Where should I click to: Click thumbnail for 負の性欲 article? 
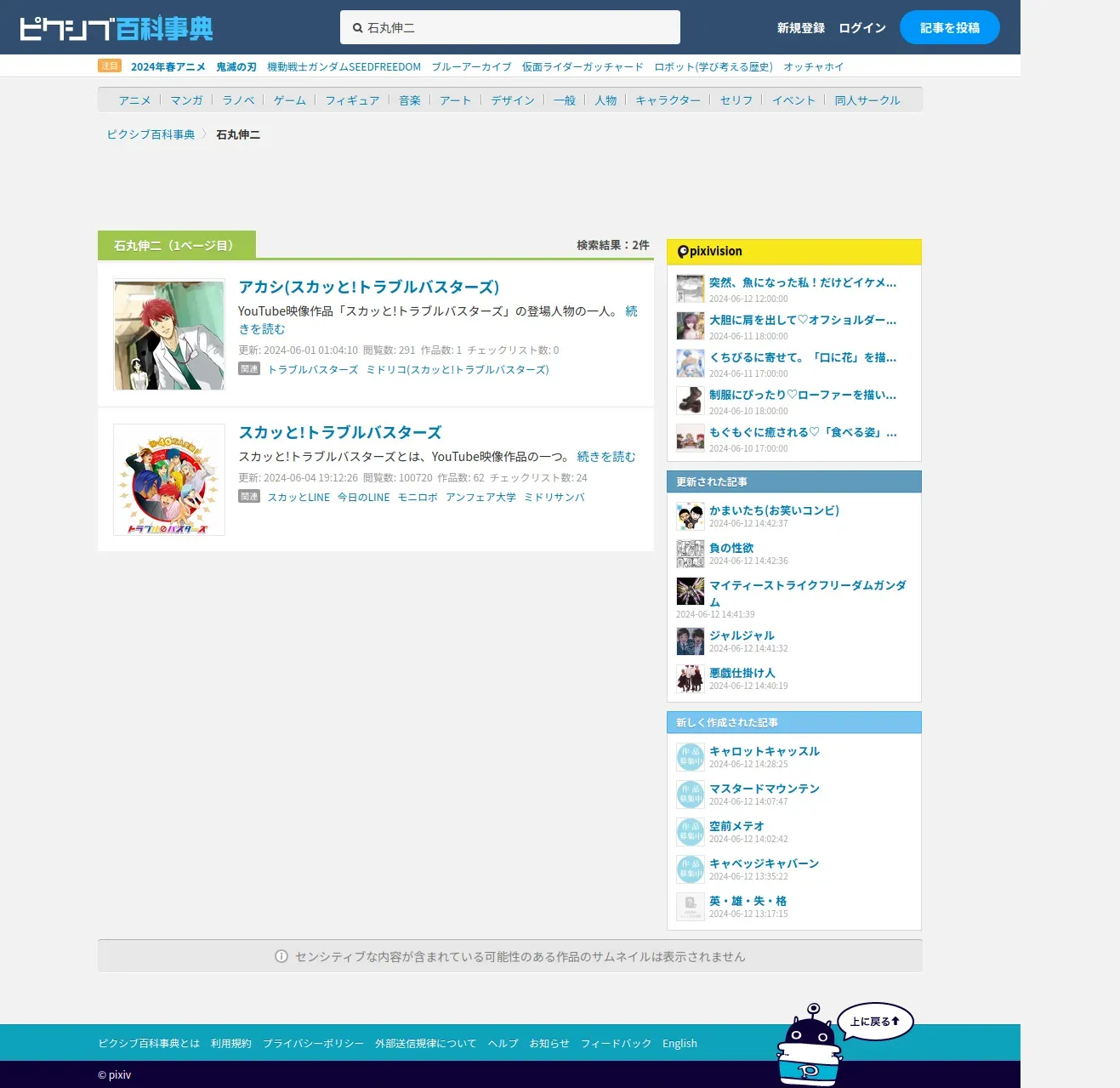pyautogui.click(x=690, y=554)
